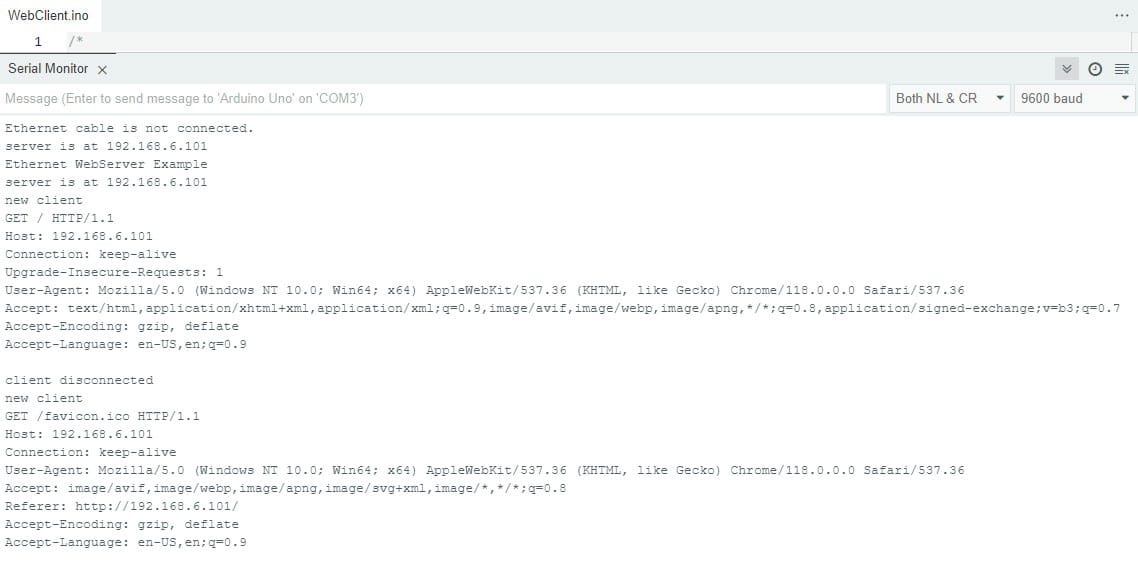Click the Referer http://192.168.6.101/ output line
The image size is (1138, 571).
click(122, 506)
